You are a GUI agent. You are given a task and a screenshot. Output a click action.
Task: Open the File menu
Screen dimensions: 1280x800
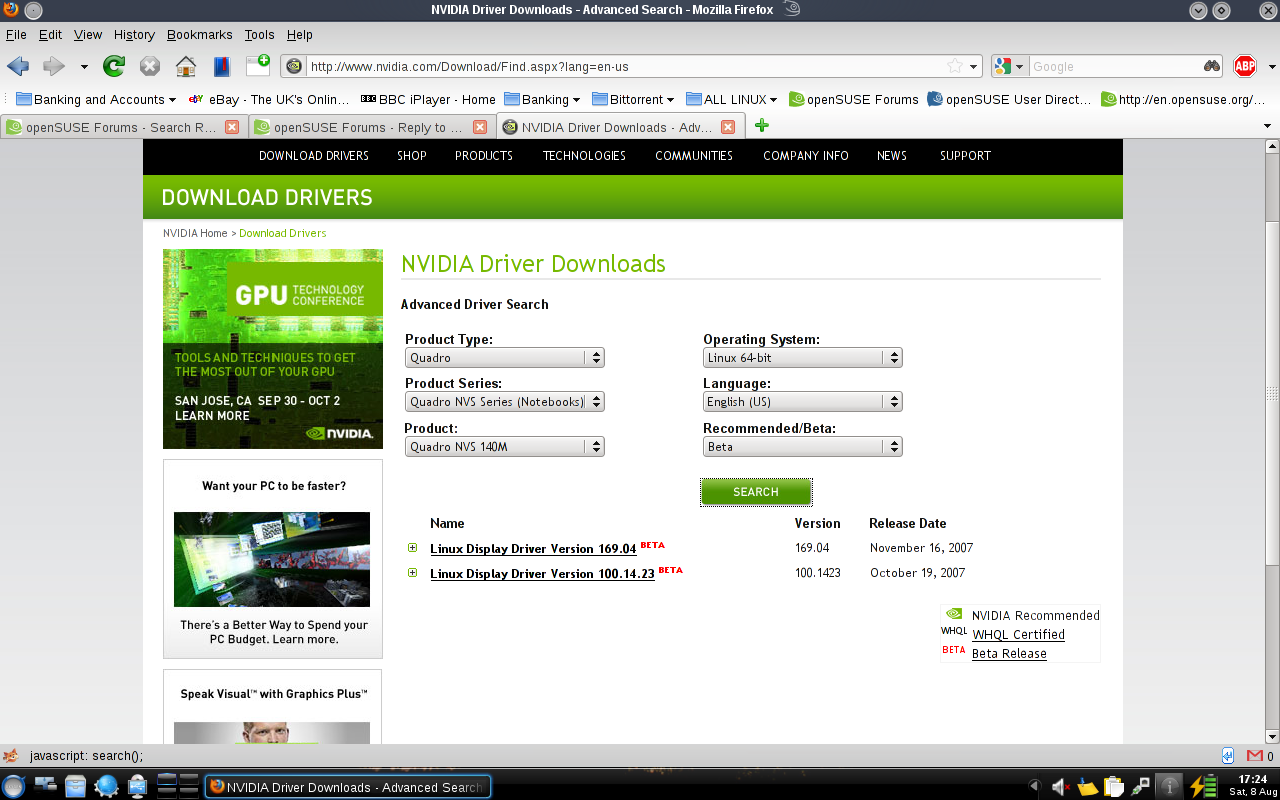pyautogui.click(x=16, y=34)
